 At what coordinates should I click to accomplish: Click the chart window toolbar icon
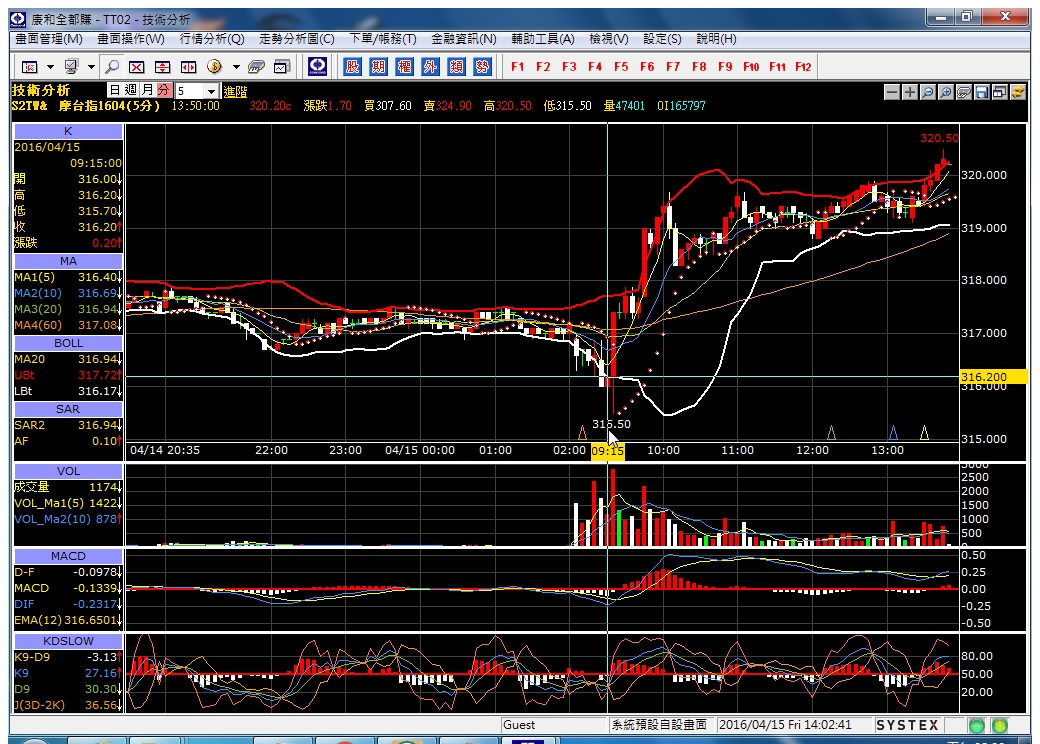click(282, 67)
